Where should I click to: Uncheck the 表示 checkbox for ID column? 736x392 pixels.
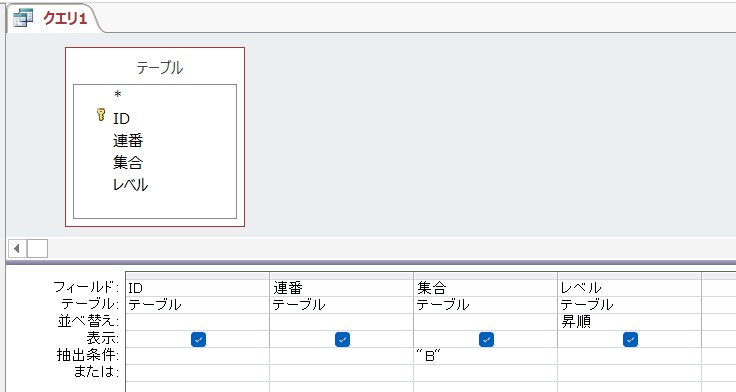coord(199,339)
